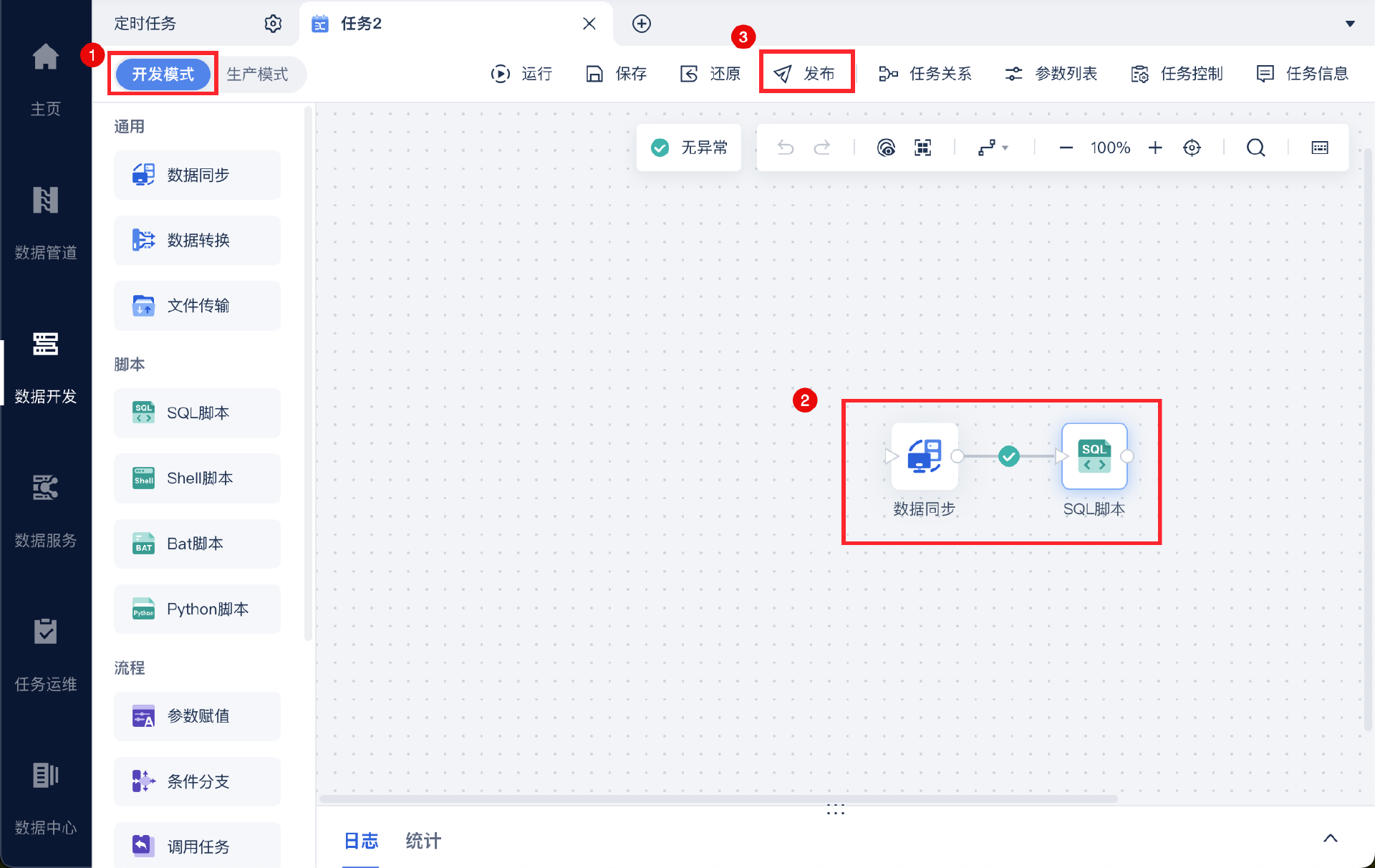Open the tab list dropdown arrow top-right
Viewport: 1375px width, 868px height.
point(1350,24)
